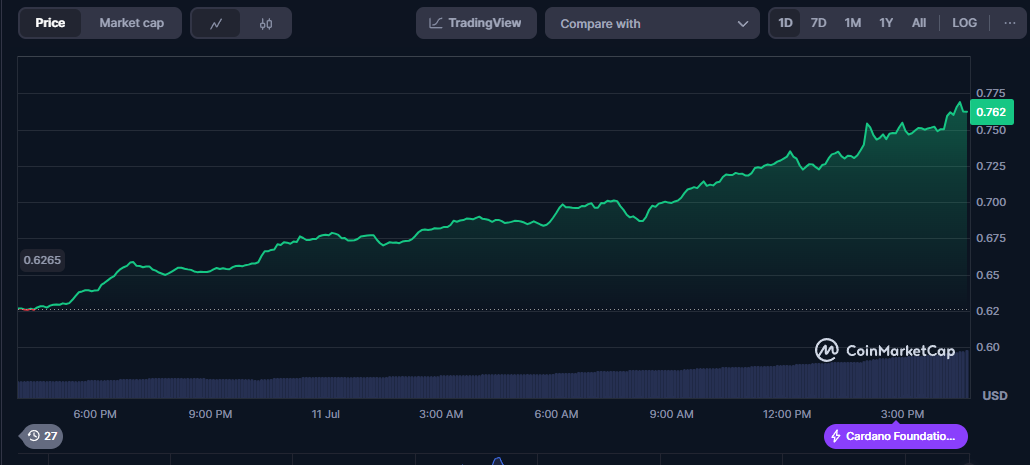Viewport: 1030px width, 465px height.
Task: Click the current price label 0.762
Action: pos(991,112)
